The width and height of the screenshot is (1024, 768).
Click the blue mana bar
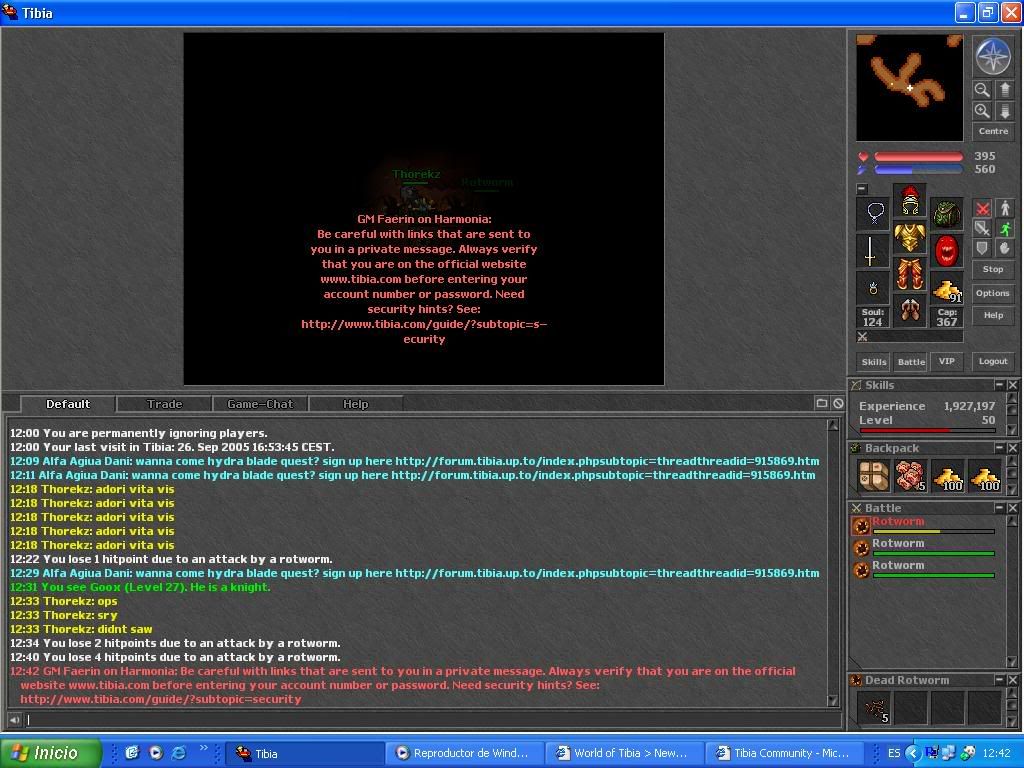click(918, 170)
